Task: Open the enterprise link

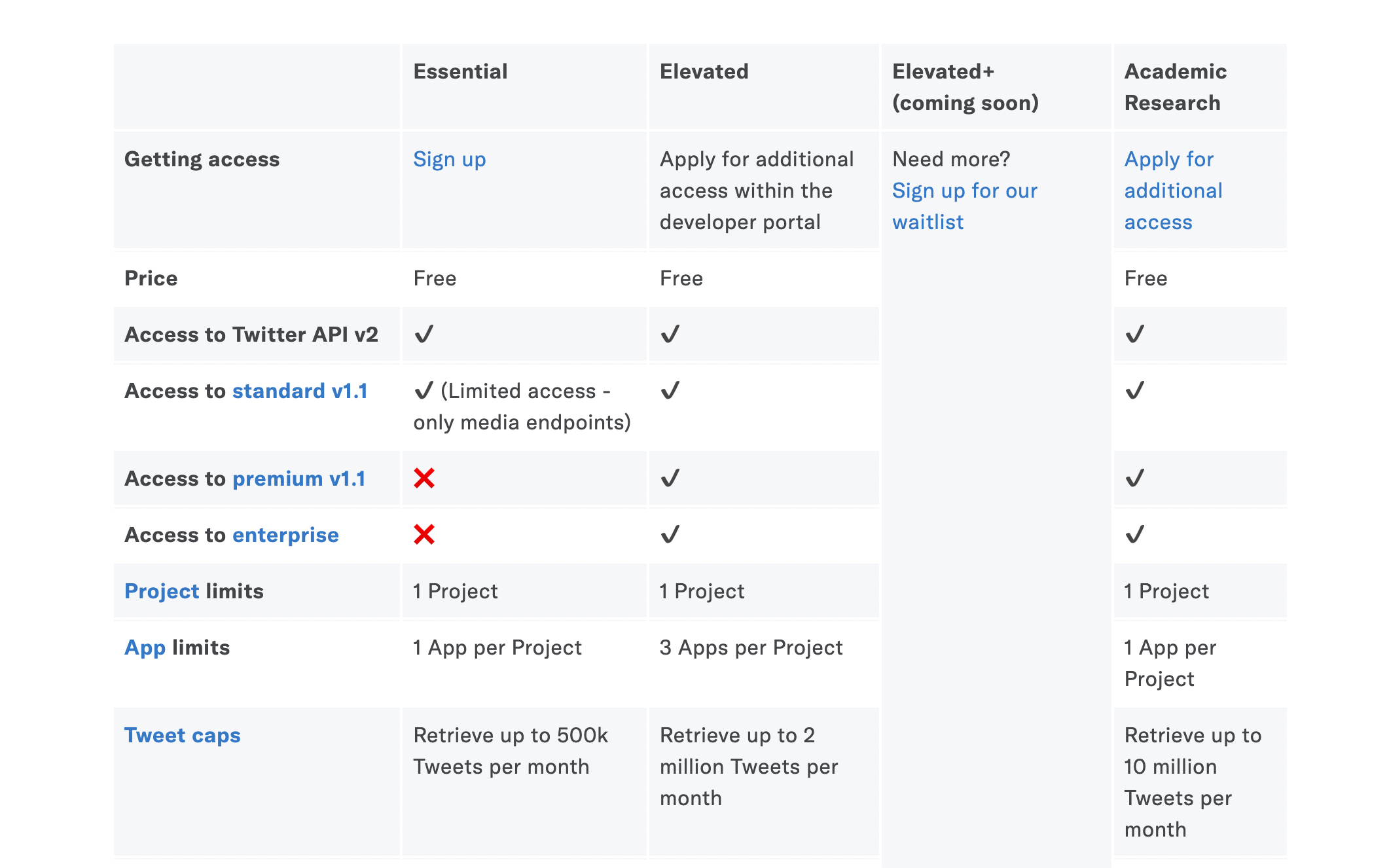Action: [x=285, y=535]
